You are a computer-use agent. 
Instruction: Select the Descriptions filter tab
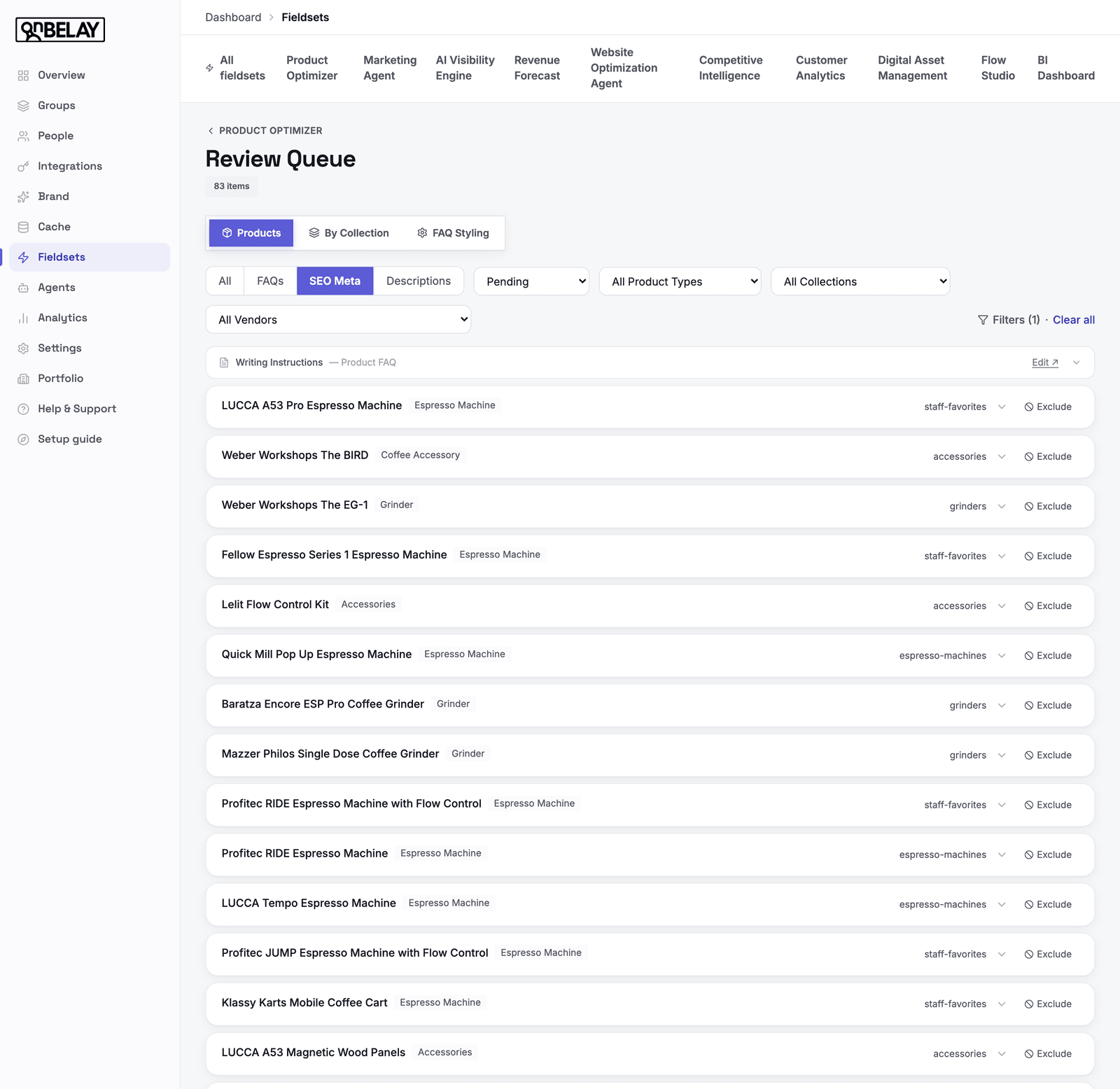click(419, 281)
